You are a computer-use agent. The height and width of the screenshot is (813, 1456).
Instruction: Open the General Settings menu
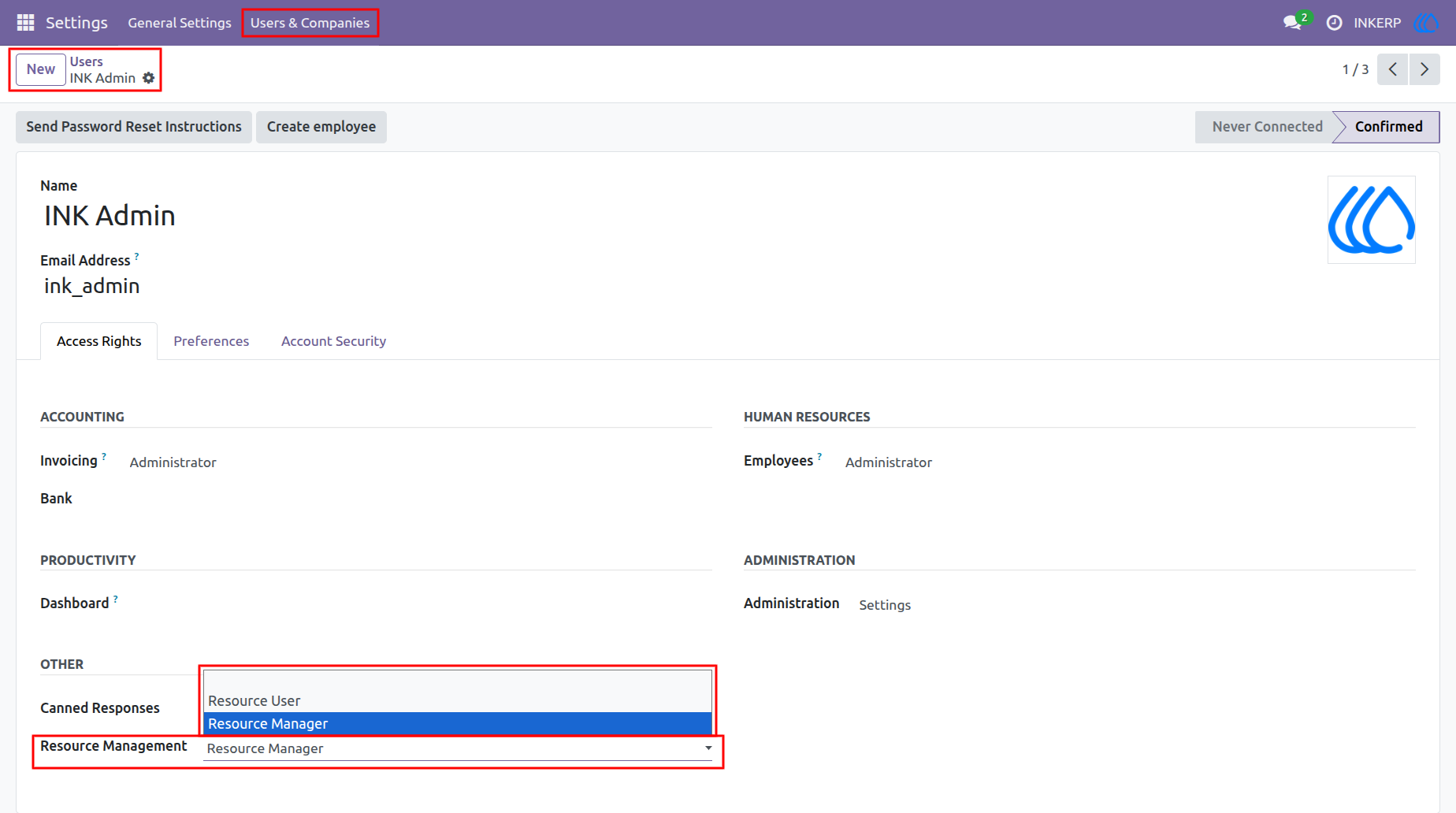(x=180, y=23)
